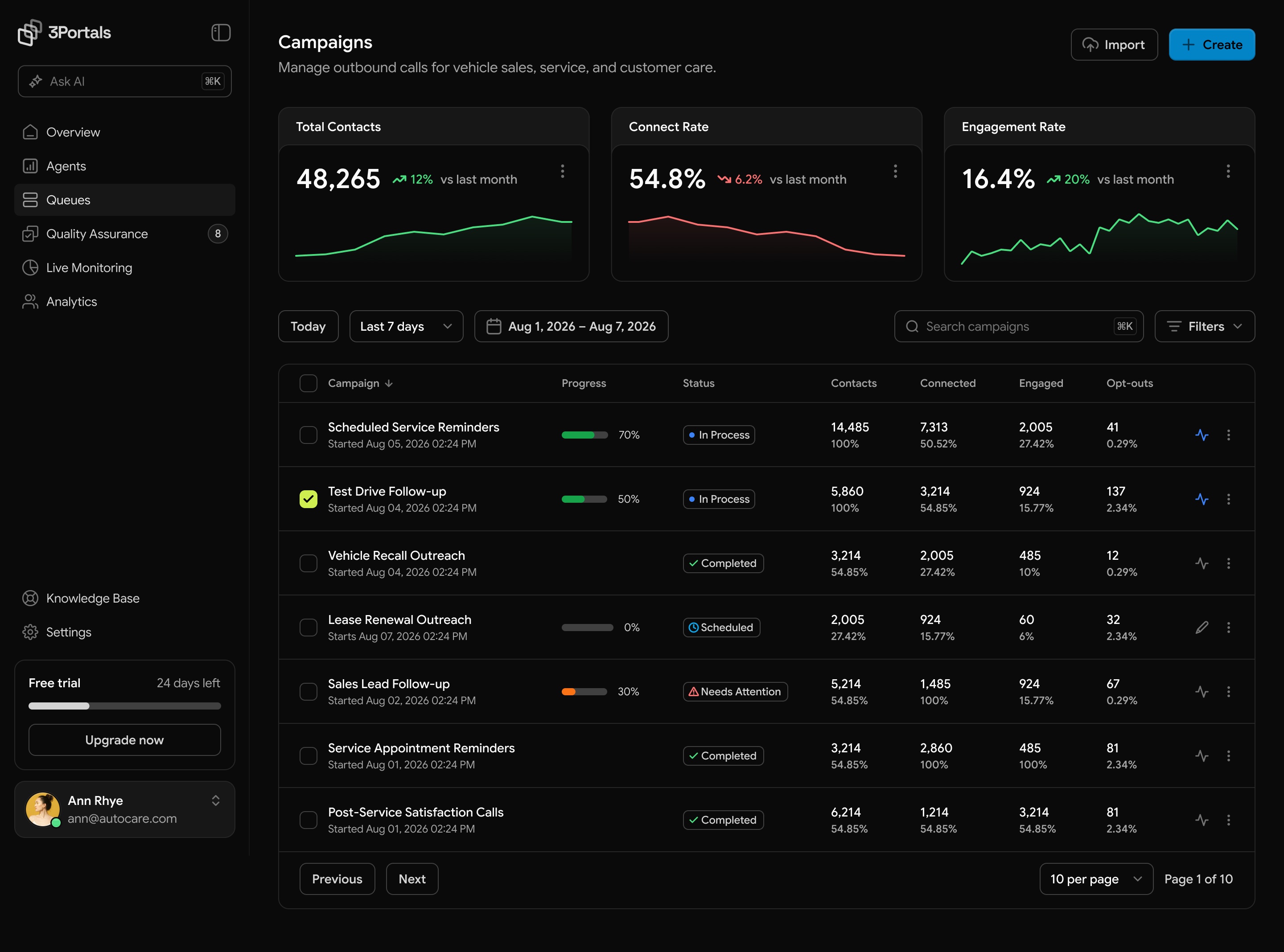Go to Overview in the sidebar
The height and width of the screenshot is (952, 1284).
(x=124, y=132)
